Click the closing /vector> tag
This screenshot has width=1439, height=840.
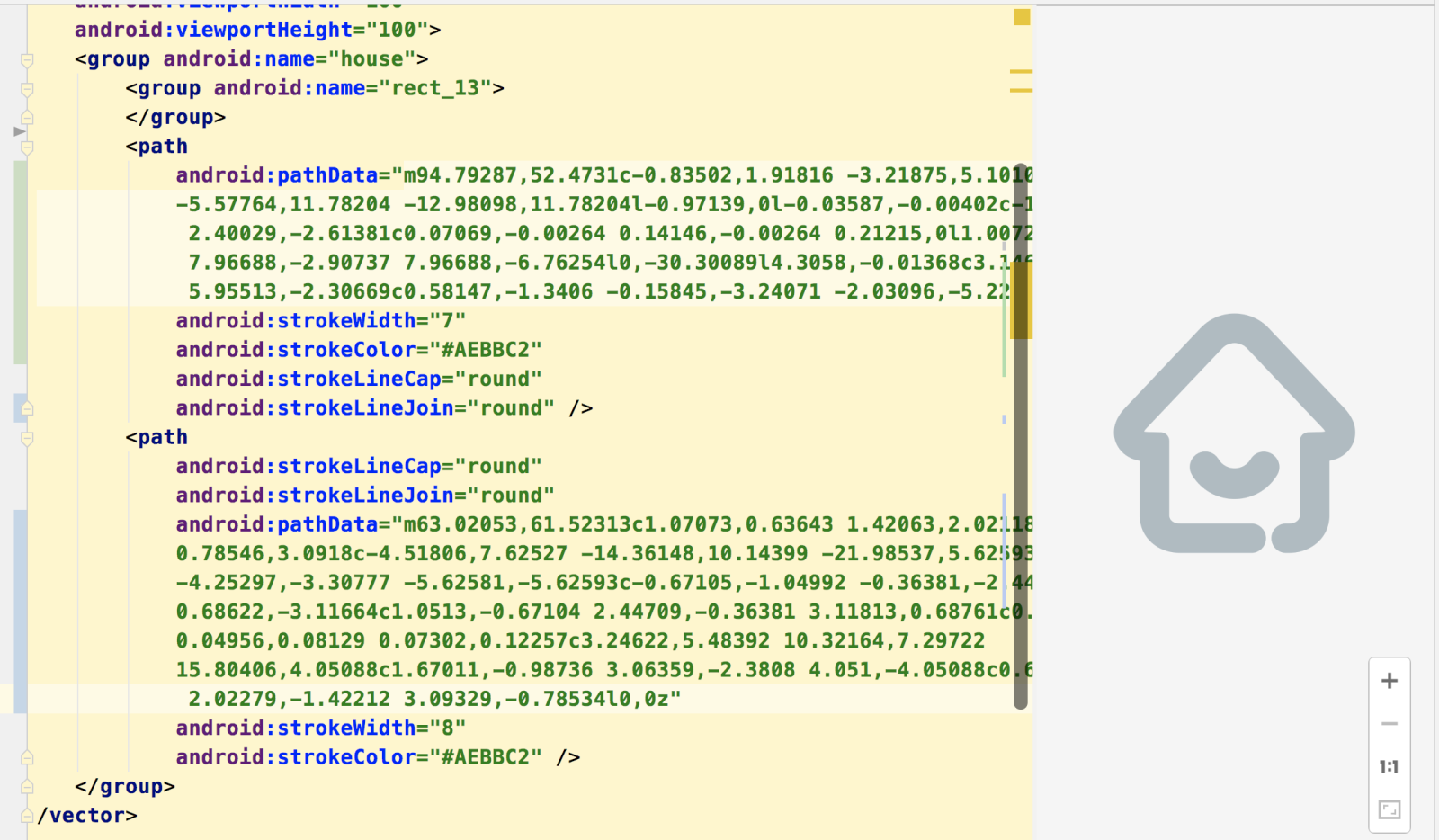[87, 816]
